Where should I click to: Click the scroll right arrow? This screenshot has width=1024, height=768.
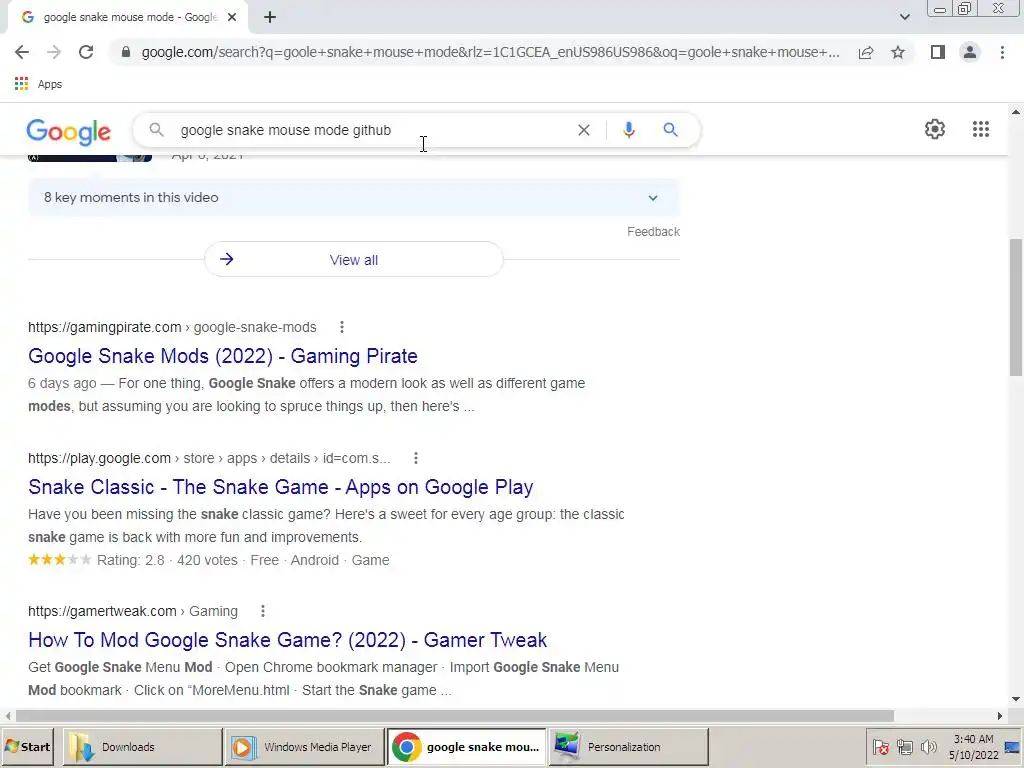click(x=1000, y=716)
